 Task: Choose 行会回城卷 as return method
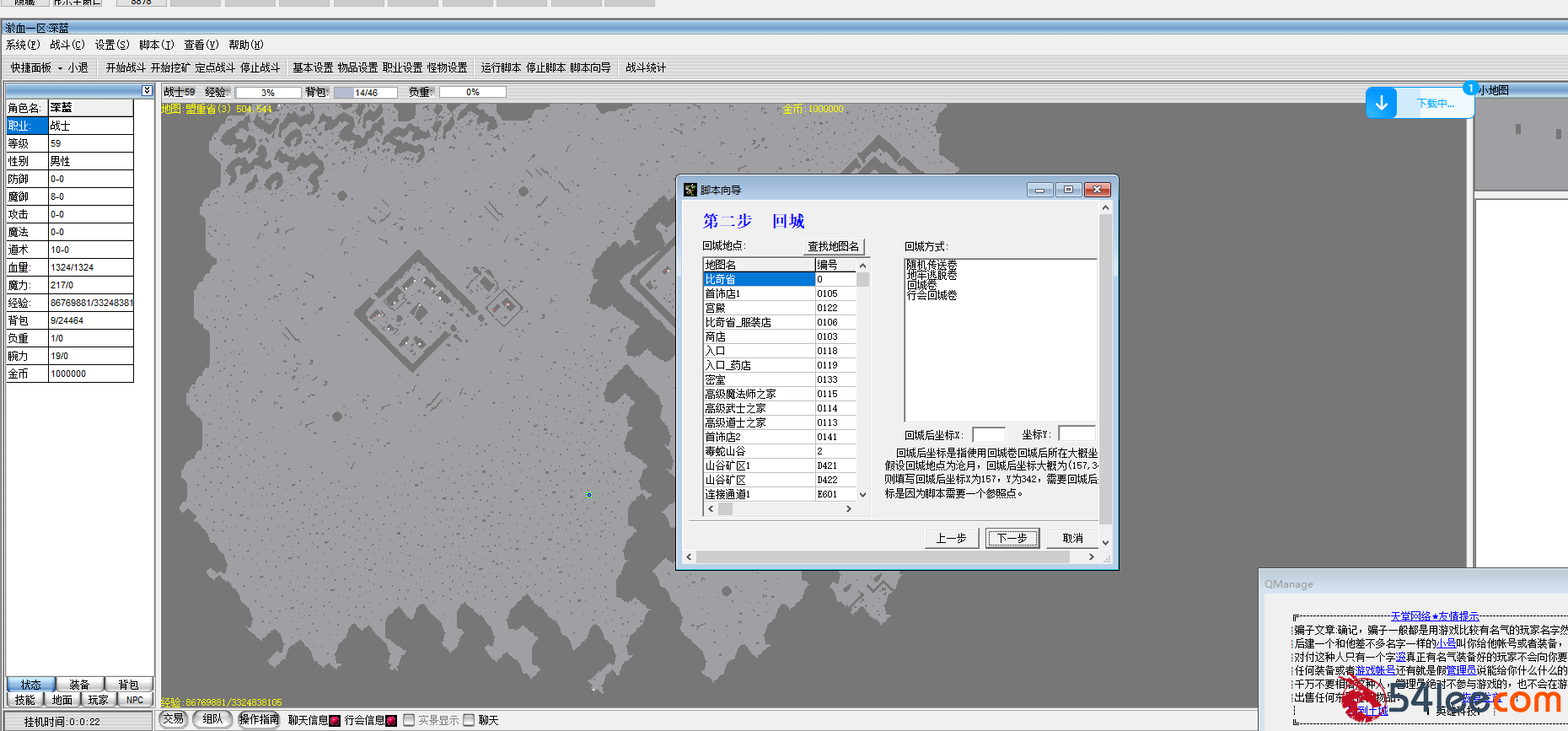(x=932, y=296)
